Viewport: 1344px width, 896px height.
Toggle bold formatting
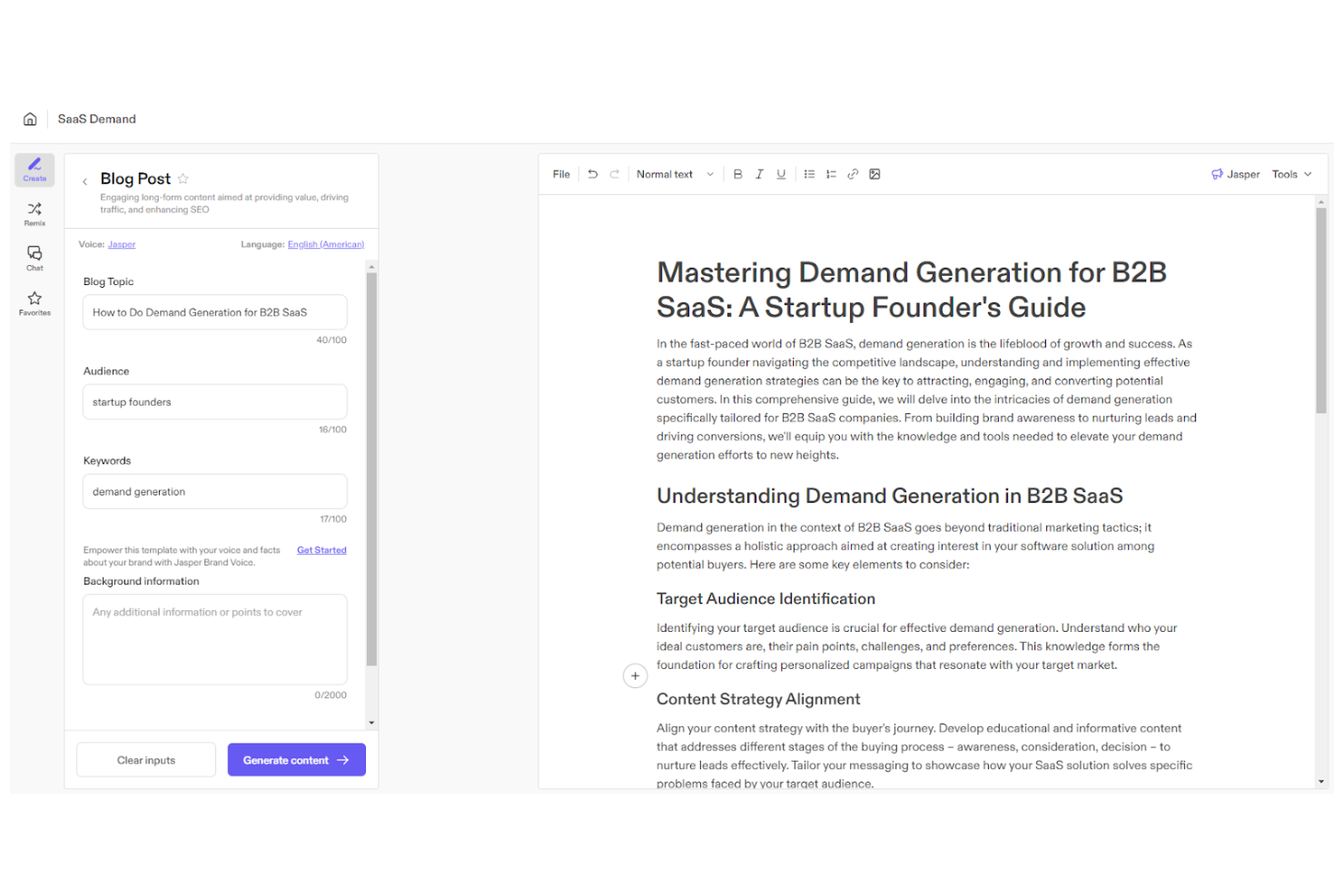(737, 173)
